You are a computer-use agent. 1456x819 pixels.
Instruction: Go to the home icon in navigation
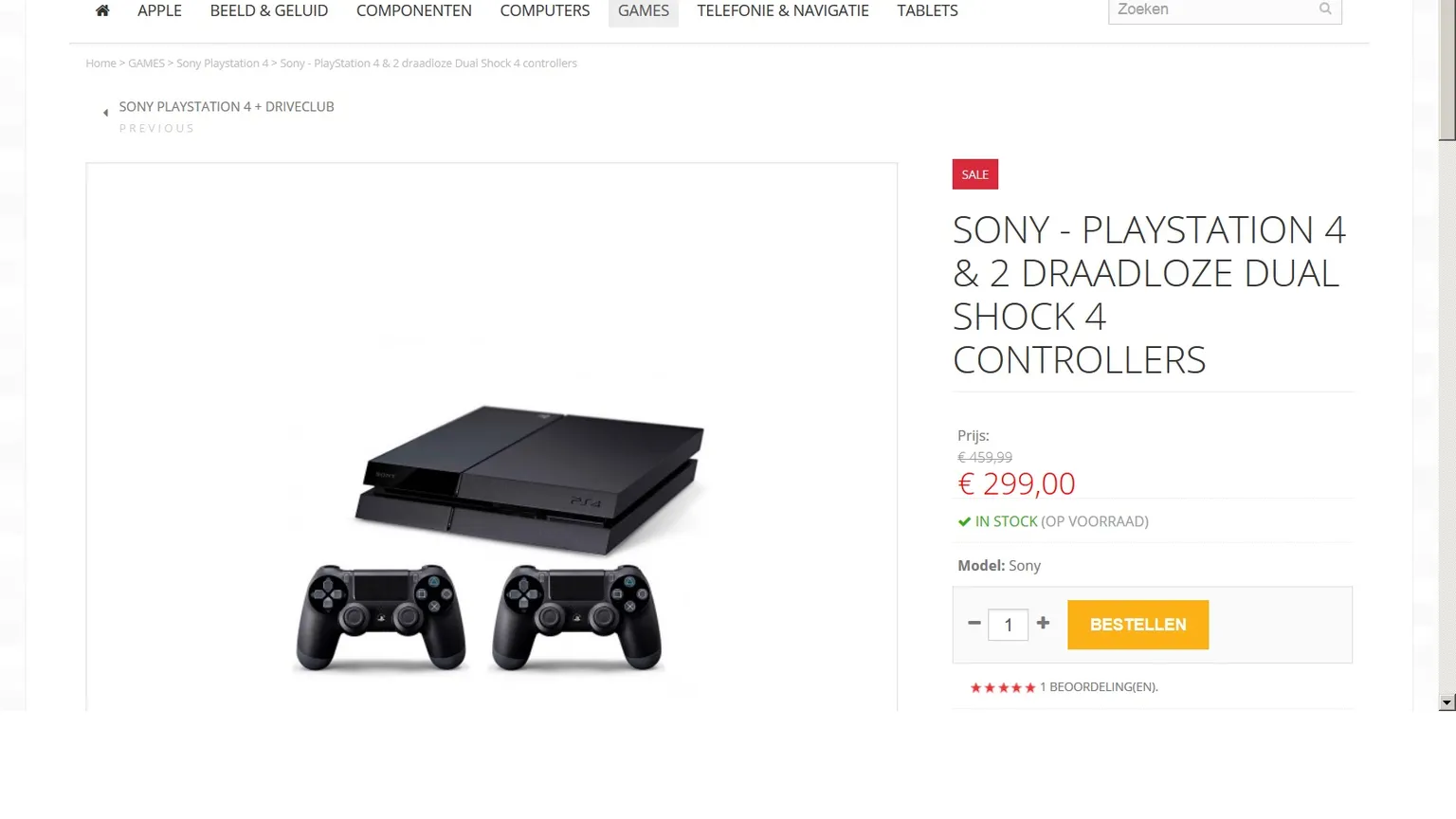point(102,10)
